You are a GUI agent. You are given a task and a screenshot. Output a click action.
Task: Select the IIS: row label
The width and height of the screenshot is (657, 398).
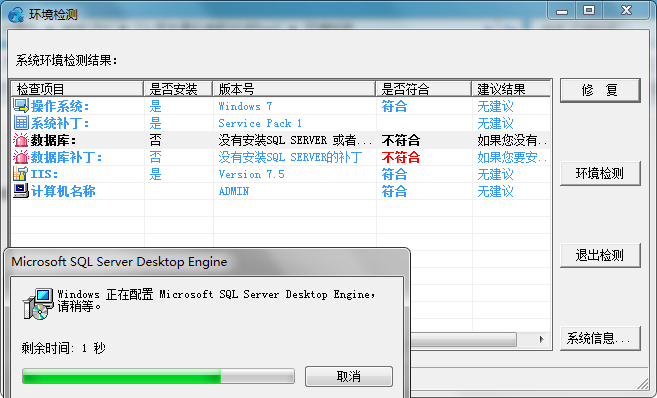pos(44,174)
